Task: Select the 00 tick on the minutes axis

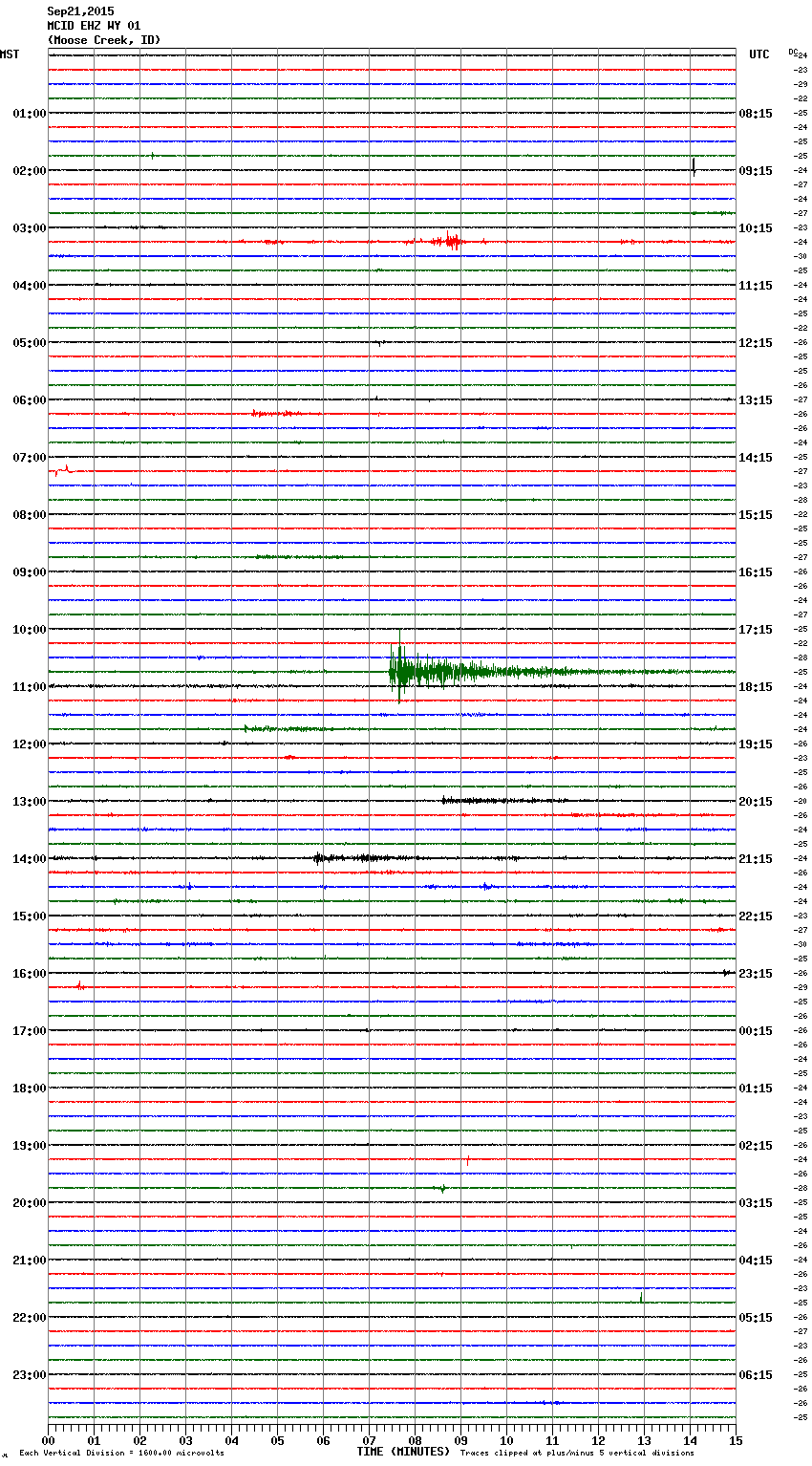Action: [48, 1440]
